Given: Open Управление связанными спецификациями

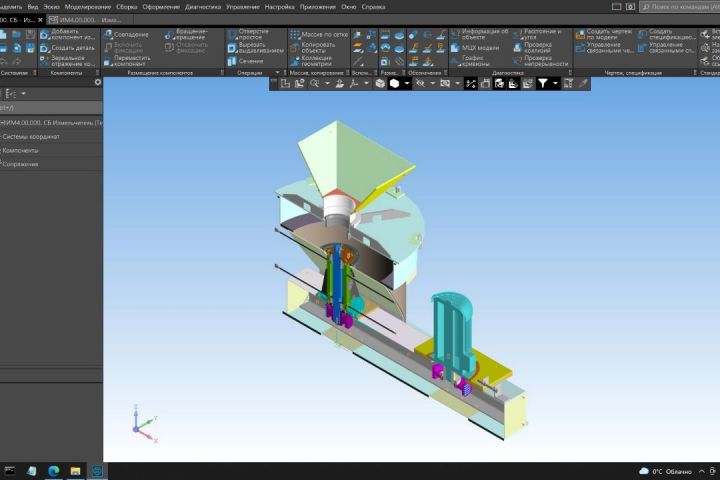Looking at the screenshot, I should click(666, 48).
